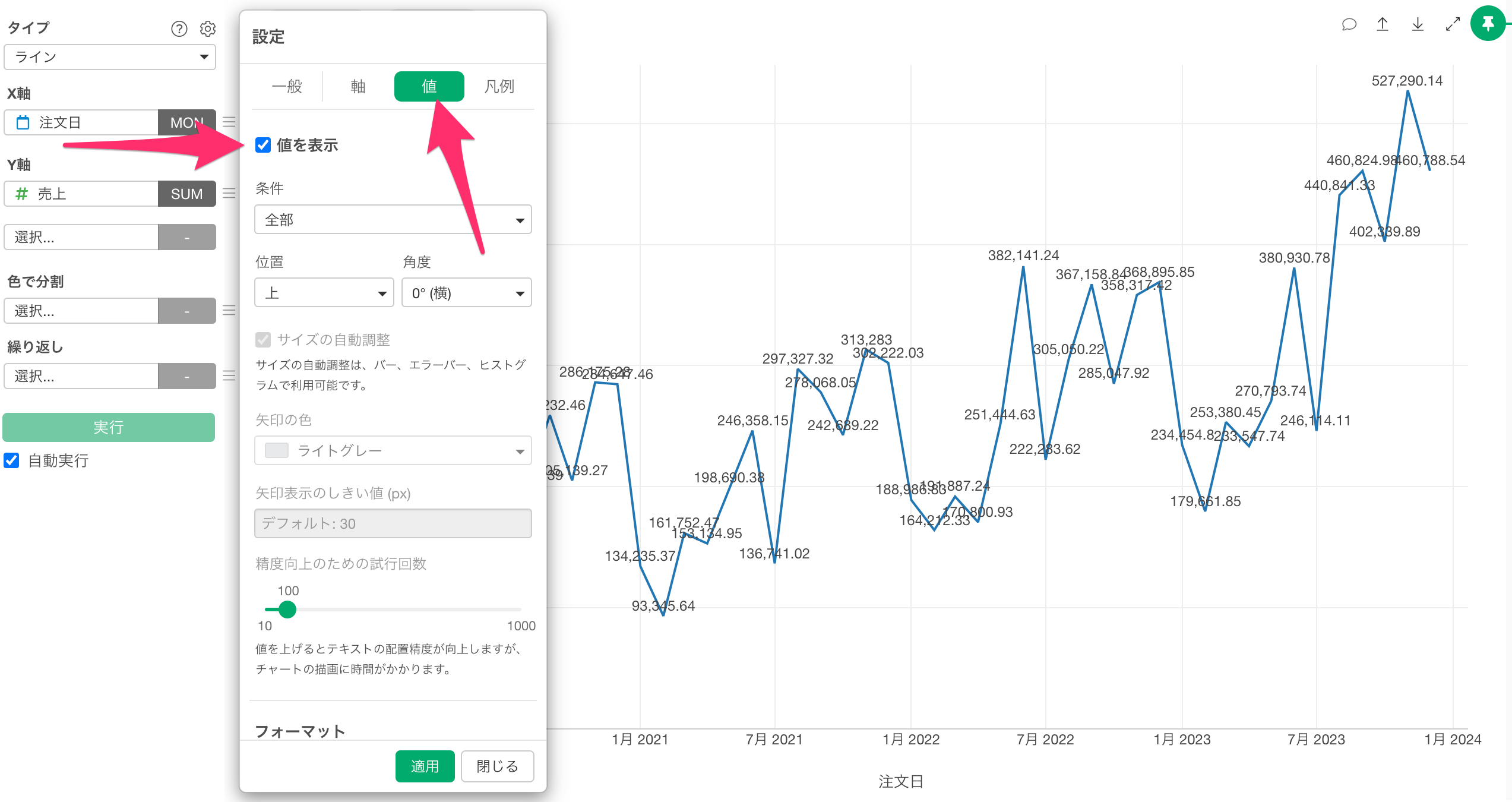Open the 角度 0° (横) dropdown
This screenshot has width=1512, height=802.
466,293
